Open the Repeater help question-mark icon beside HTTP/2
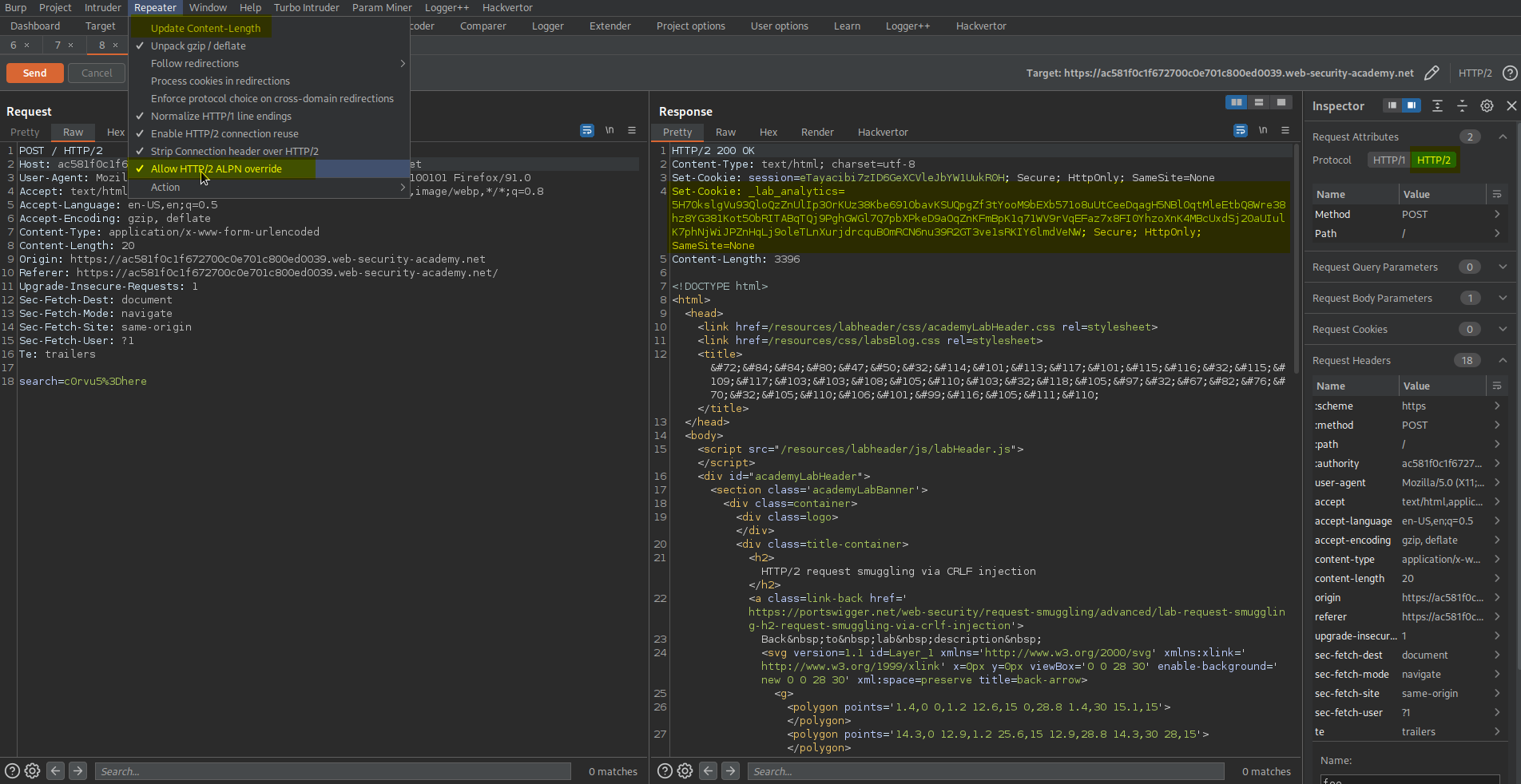Image resolution: width=1521 pixels, height=784 pixels. [1509, 73]
